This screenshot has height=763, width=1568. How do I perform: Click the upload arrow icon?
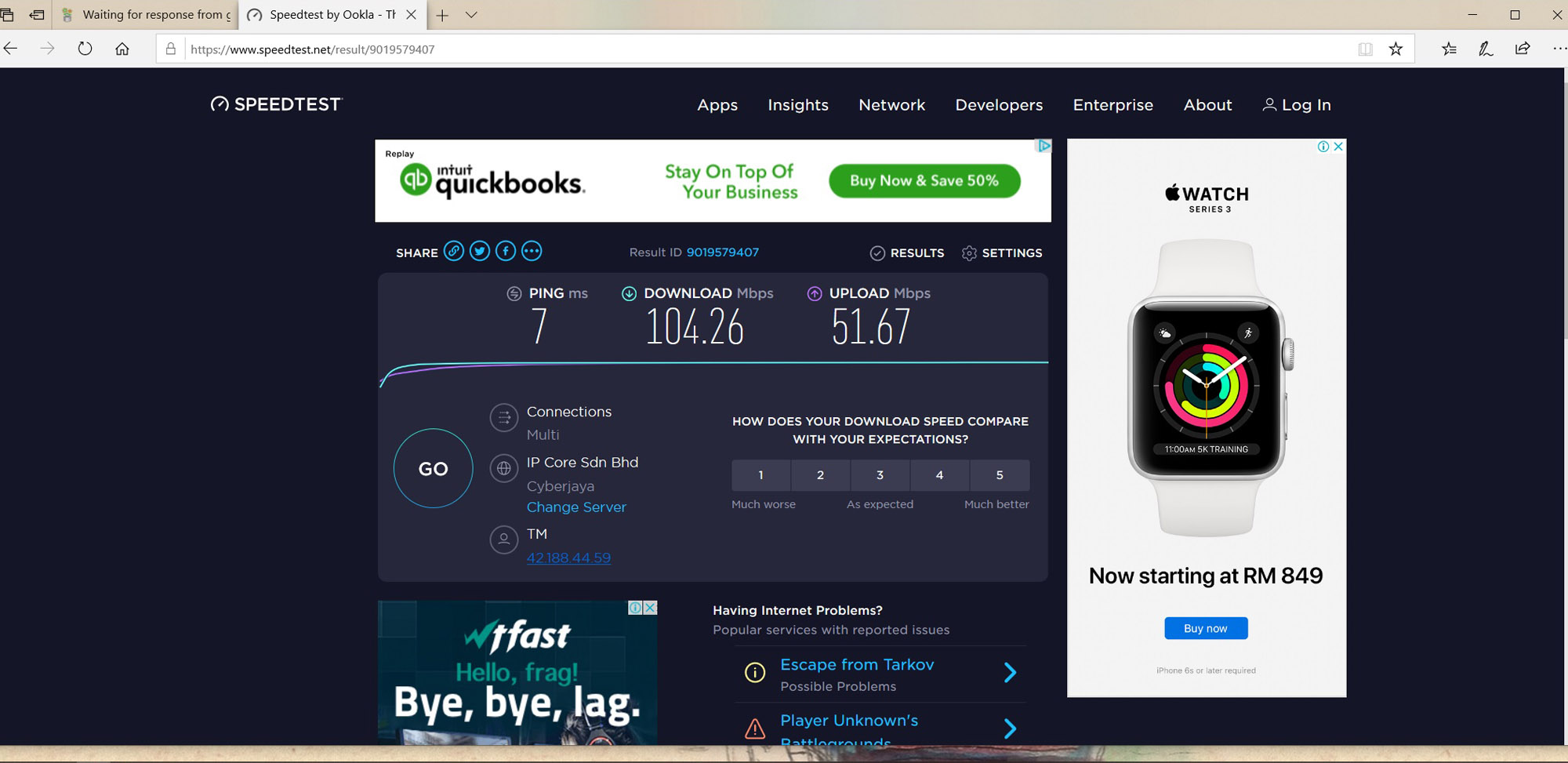tap(815, 293)
